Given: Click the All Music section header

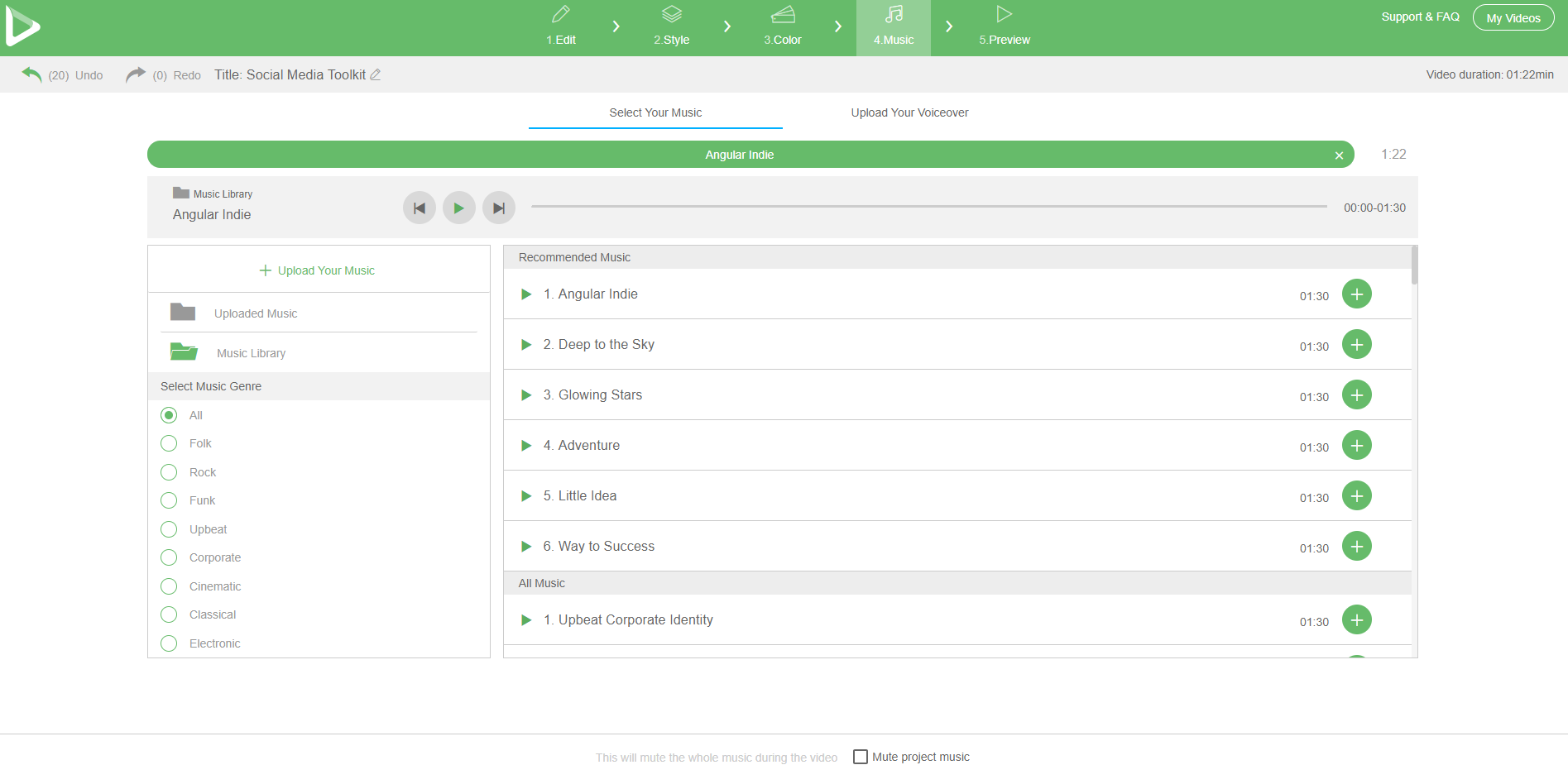Looking at the screenshot, I should coord(957,583).
